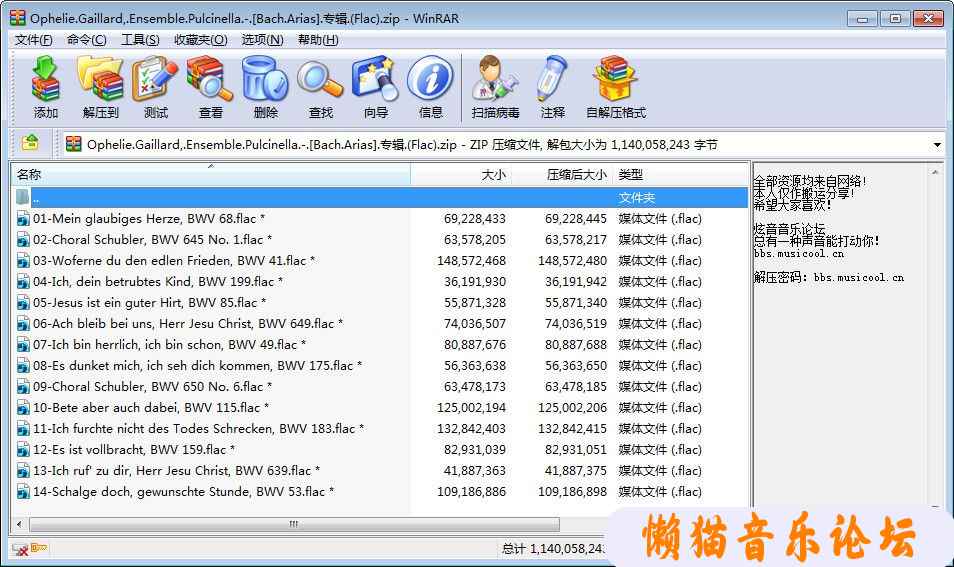Click file icon of 01-Mein glaubiges Herze
The width and height of the screenshot is (954, 567).
(23, 219)
